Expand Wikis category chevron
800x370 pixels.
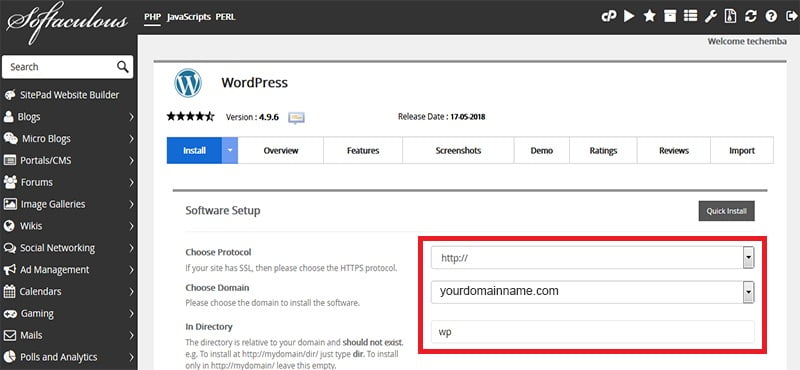(131, 226)
